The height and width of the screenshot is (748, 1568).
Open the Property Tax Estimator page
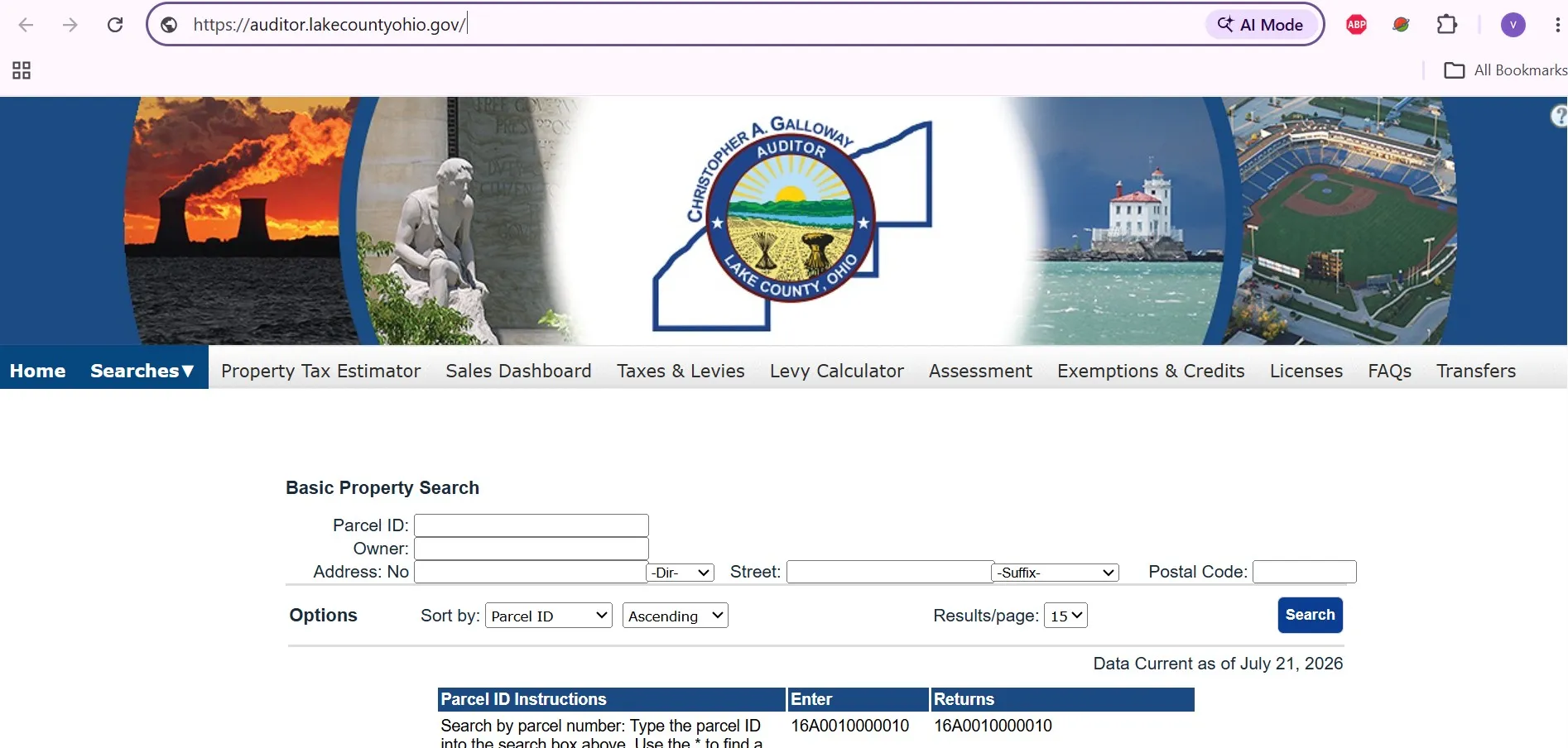click(321, 371)
